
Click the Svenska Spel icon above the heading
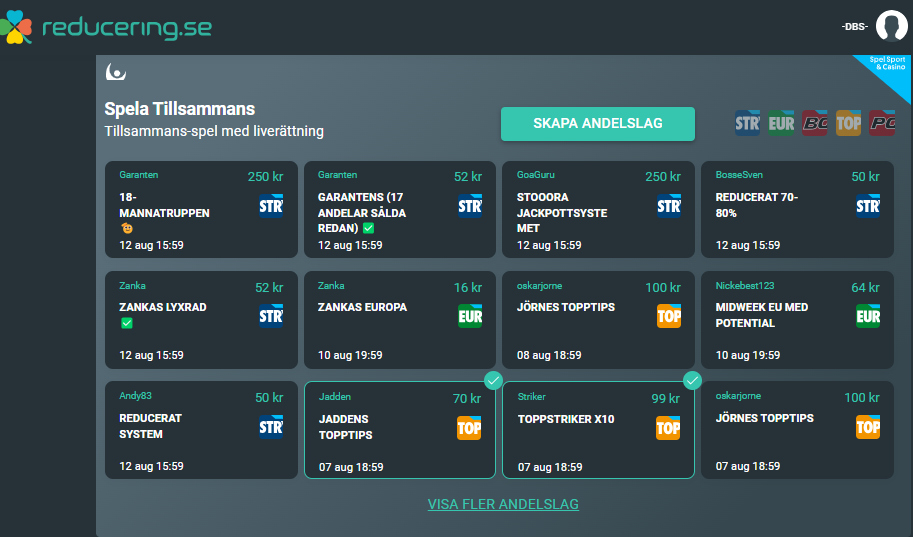coord(115,72)
